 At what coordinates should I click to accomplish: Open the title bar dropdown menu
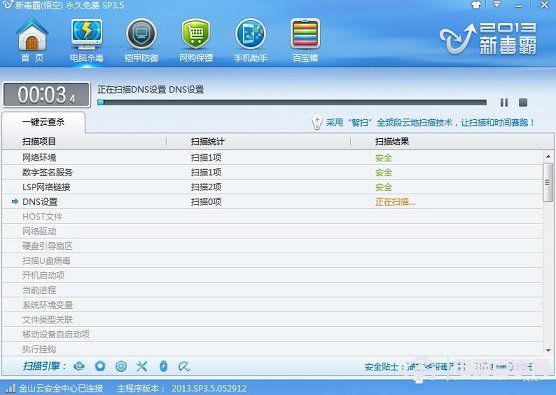497,5
